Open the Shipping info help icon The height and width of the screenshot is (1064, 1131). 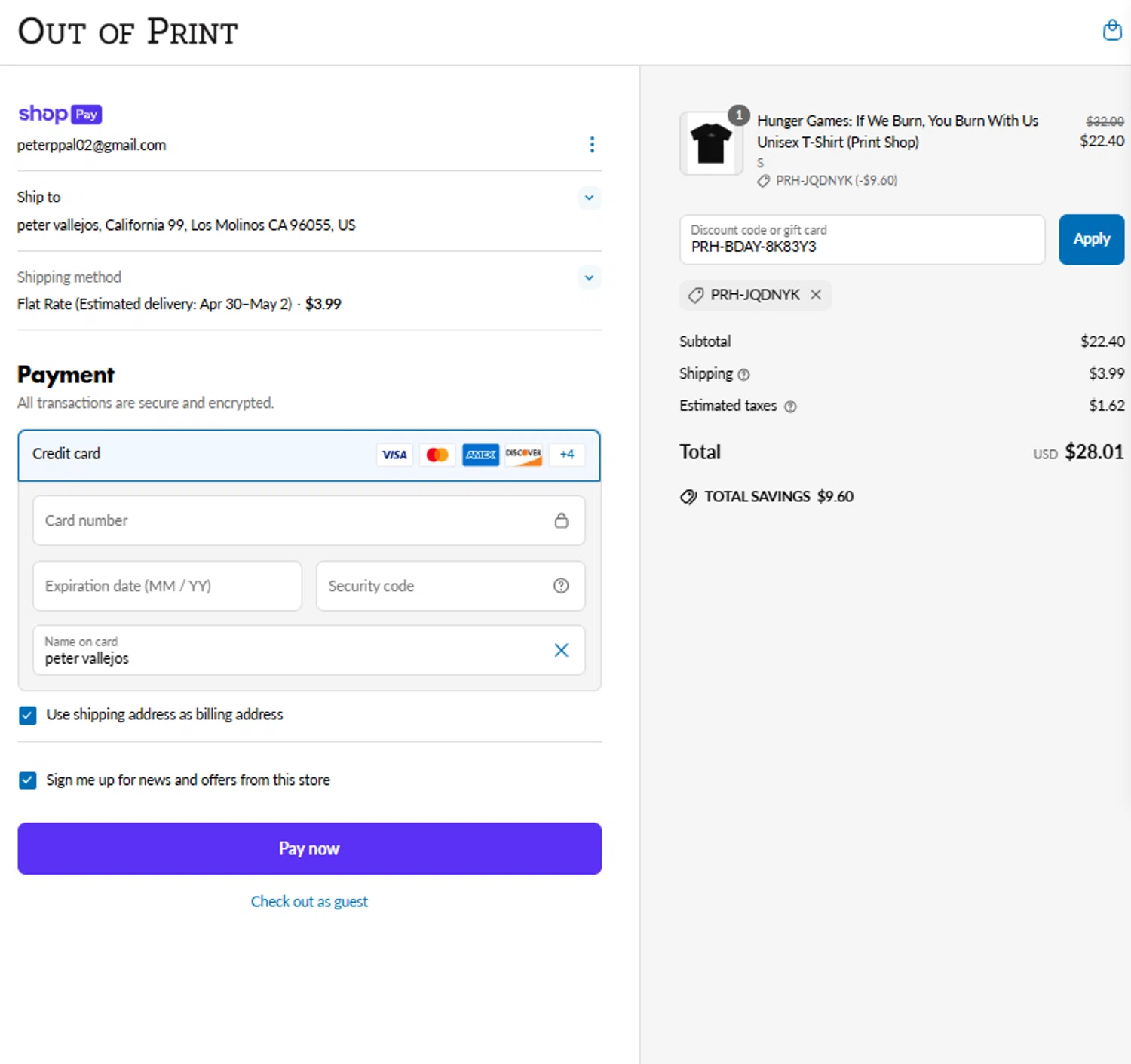pos(743,374)
